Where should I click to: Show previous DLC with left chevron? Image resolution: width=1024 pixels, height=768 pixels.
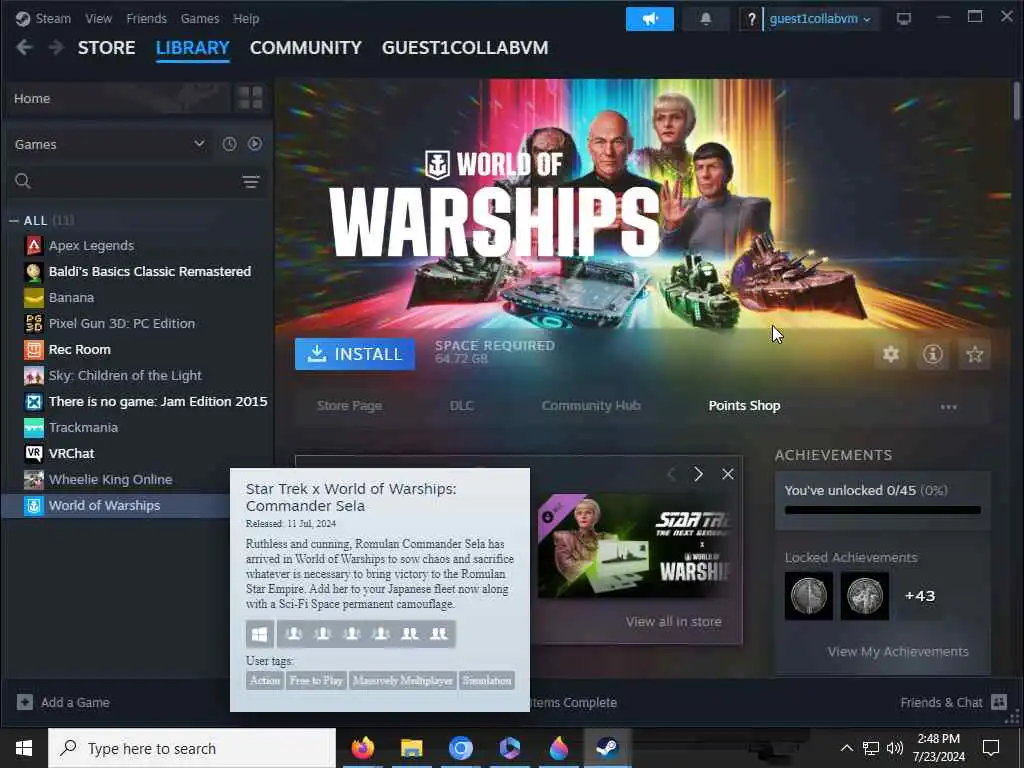tap(671, 474)
